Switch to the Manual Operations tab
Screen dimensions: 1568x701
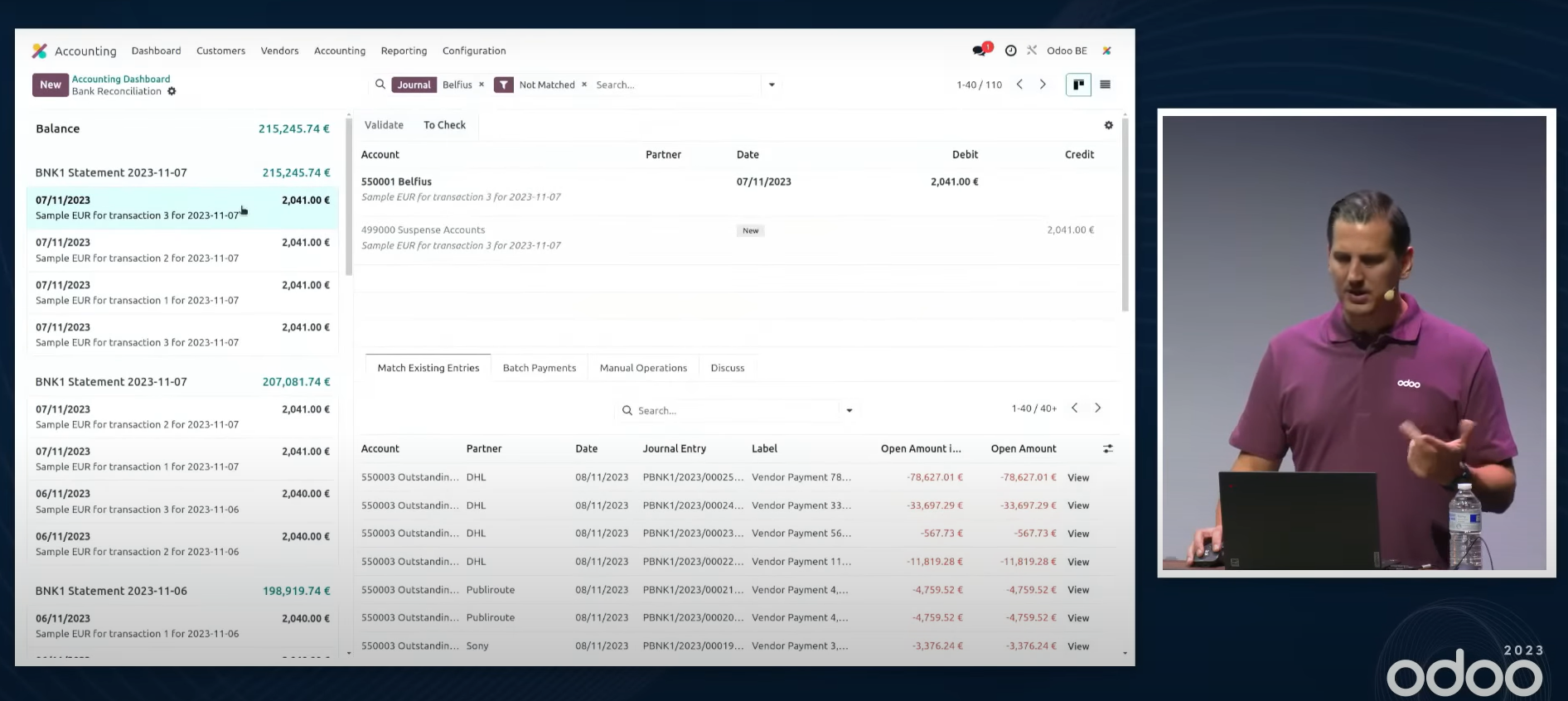coord(643,368)
